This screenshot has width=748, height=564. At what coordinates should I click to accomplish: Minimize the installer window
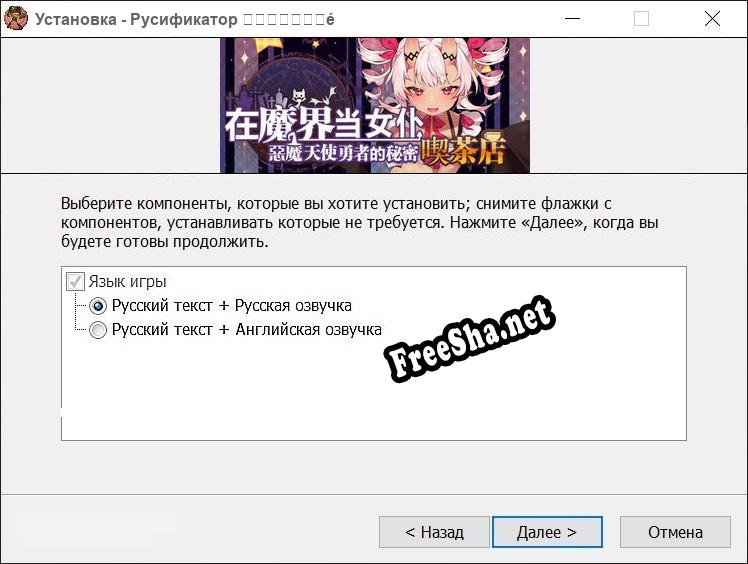click(572, 19)
